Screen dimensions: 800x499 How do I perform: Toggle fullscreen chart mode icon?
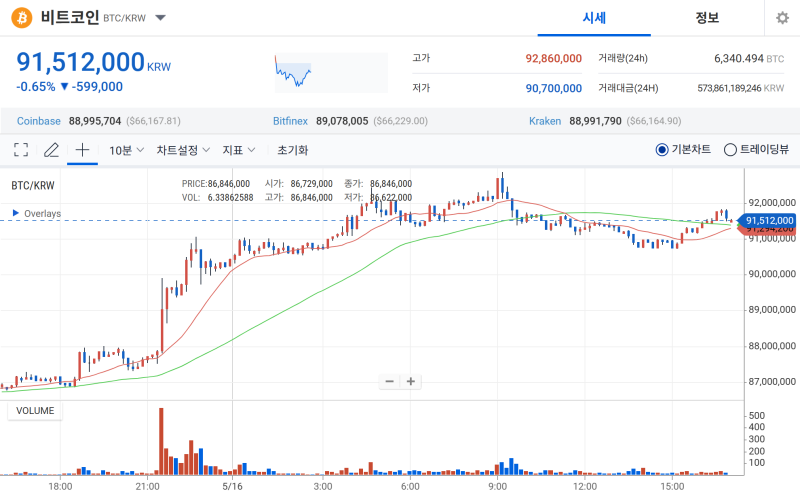[21, 150]
